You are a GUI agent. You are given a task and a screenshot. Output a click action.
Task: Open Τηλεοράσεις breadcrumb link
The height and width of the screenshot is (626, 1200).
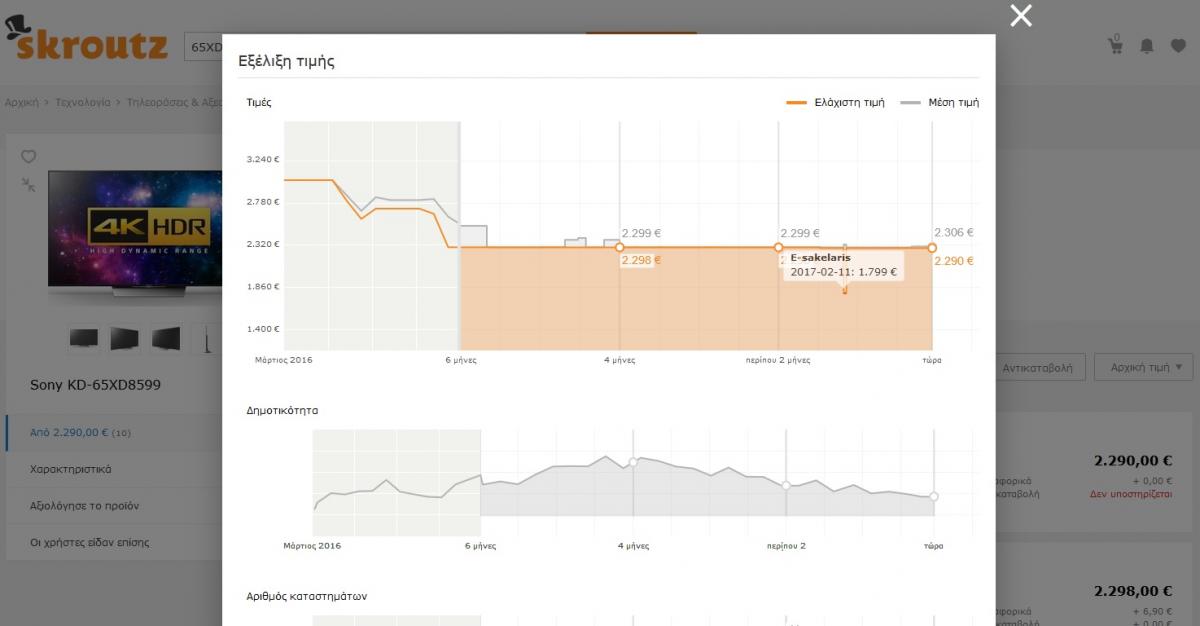coord(174,102)
